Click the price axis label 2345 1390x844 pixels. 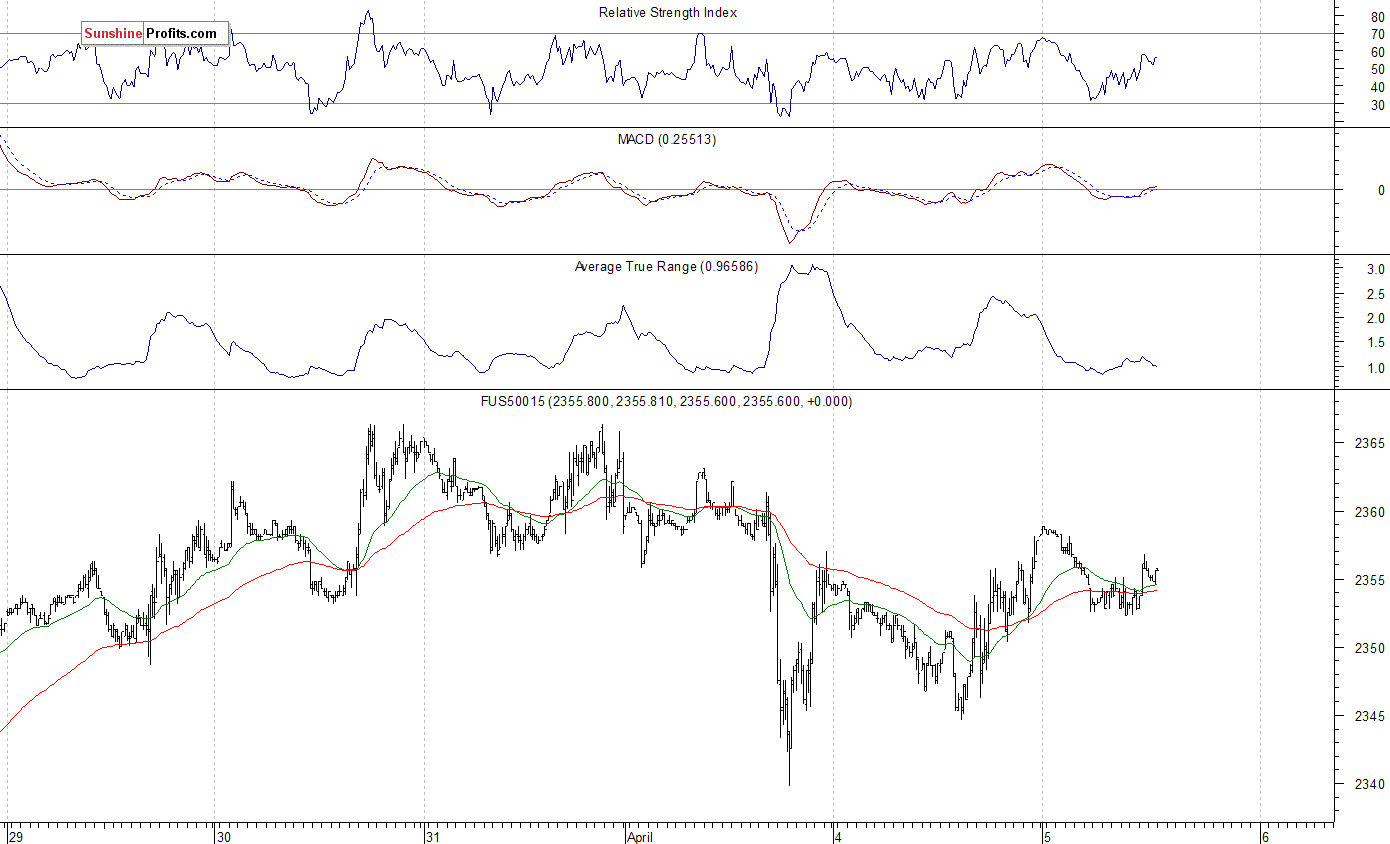point(1369,716)
